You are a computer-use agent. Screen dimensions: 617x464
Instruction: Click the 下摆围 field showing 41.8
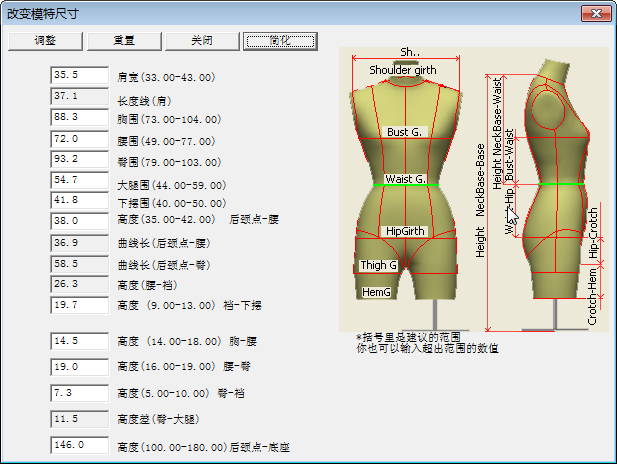(79, 200)
